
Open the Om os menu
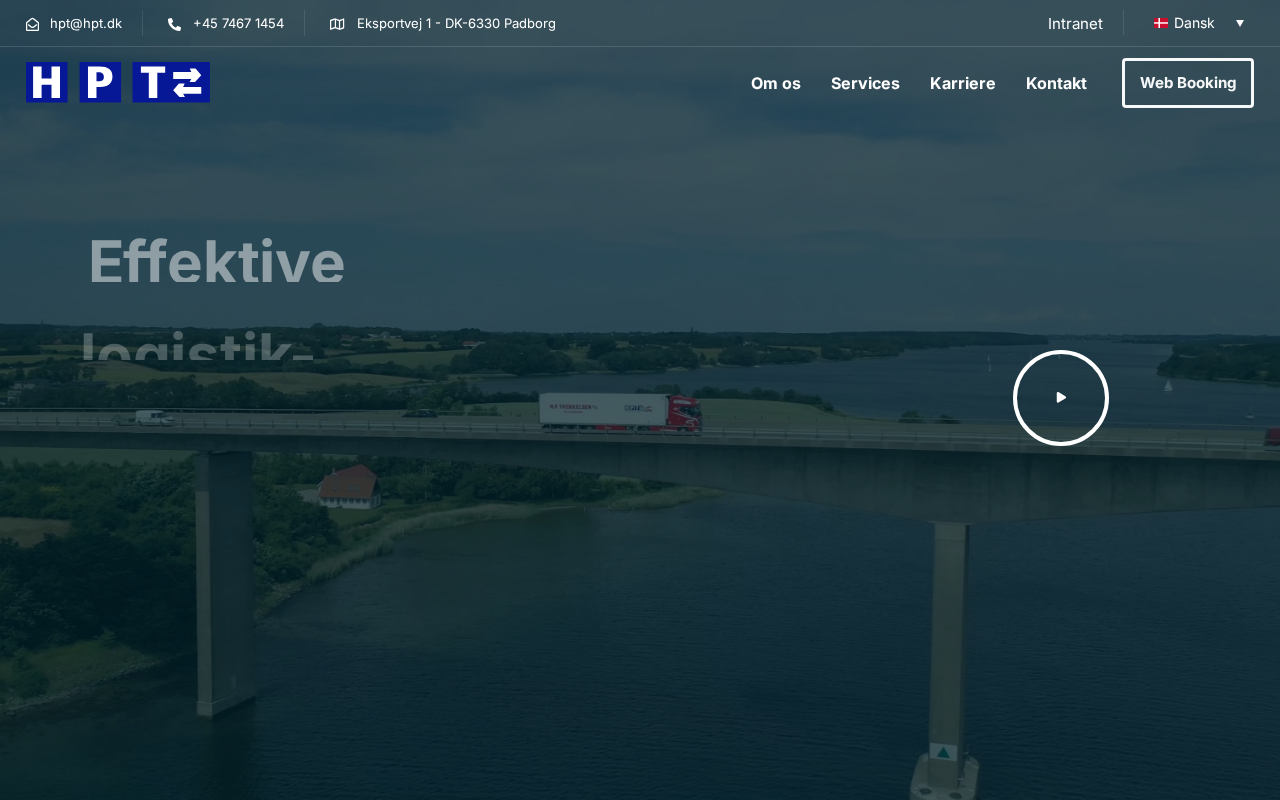[x=776, y=83]
